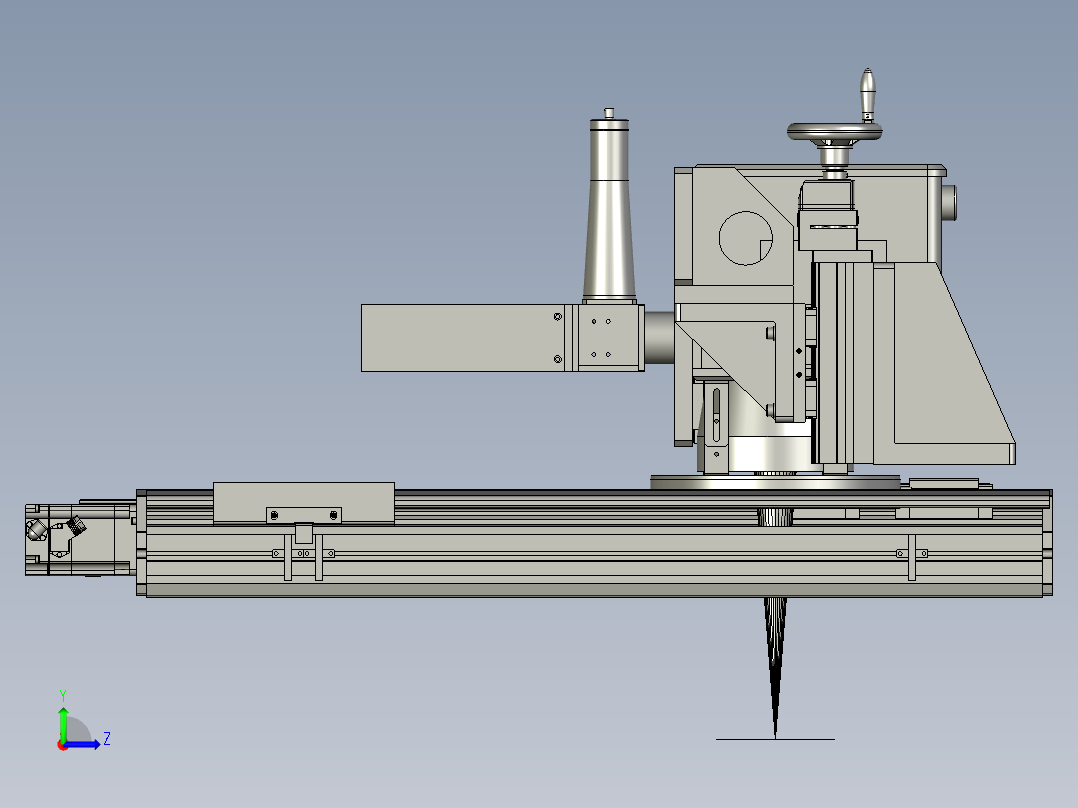
Task: Select the long rectangular horizontal arm block
Action: 463,338
